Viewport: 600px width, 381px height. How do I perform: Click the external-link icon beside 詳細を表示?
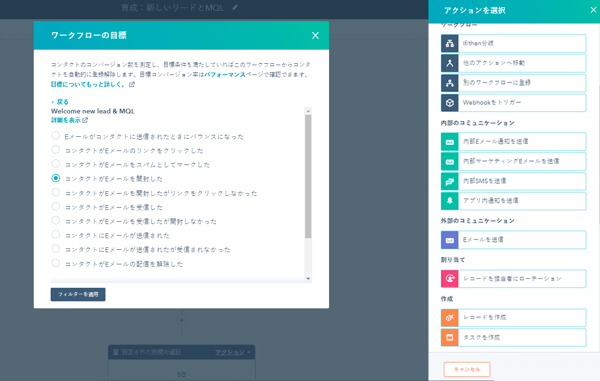pyautogui.click(x=85, y=120)
